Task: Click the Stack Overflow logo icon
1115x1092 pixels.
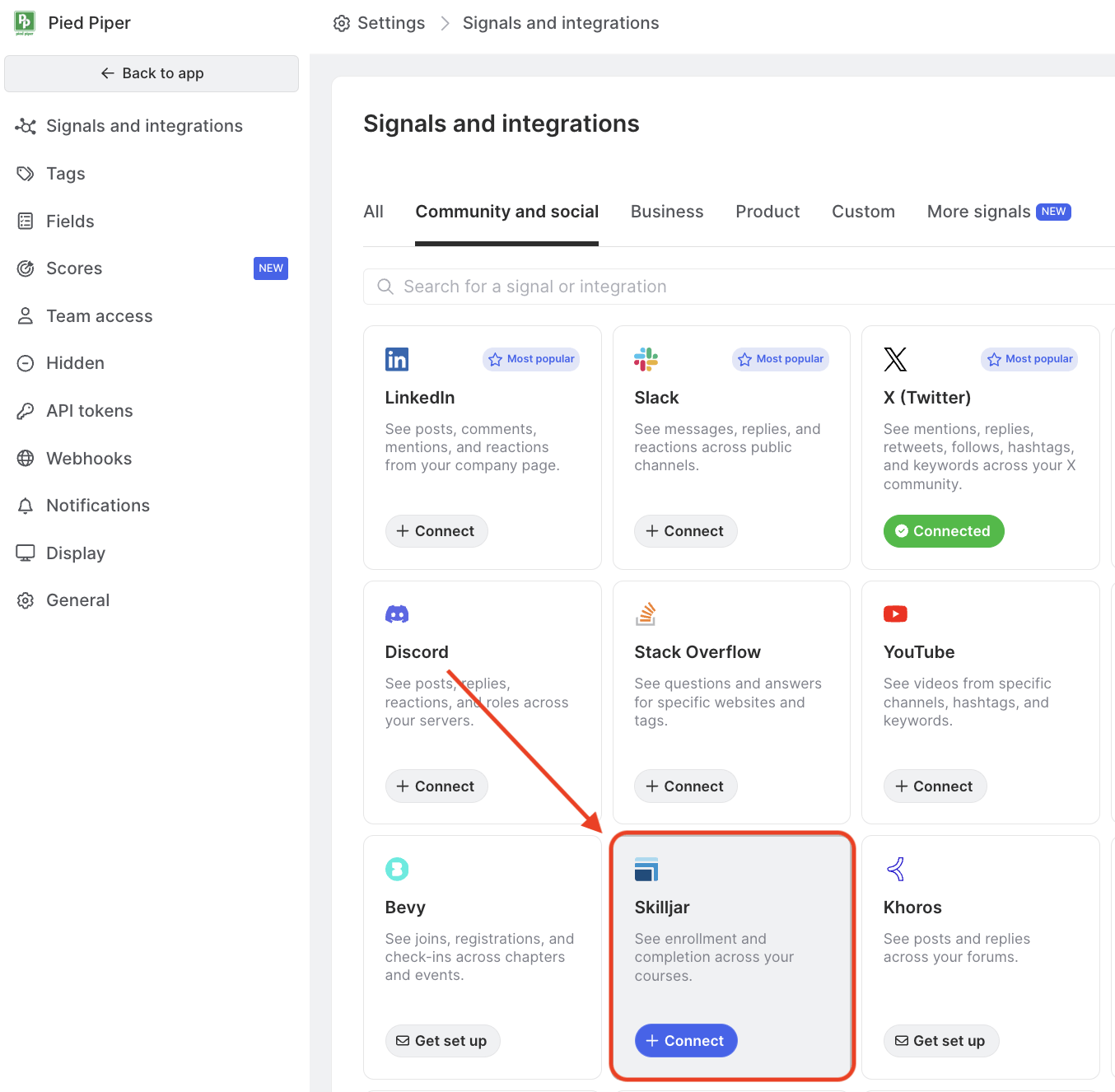Action: coord(646,614)
